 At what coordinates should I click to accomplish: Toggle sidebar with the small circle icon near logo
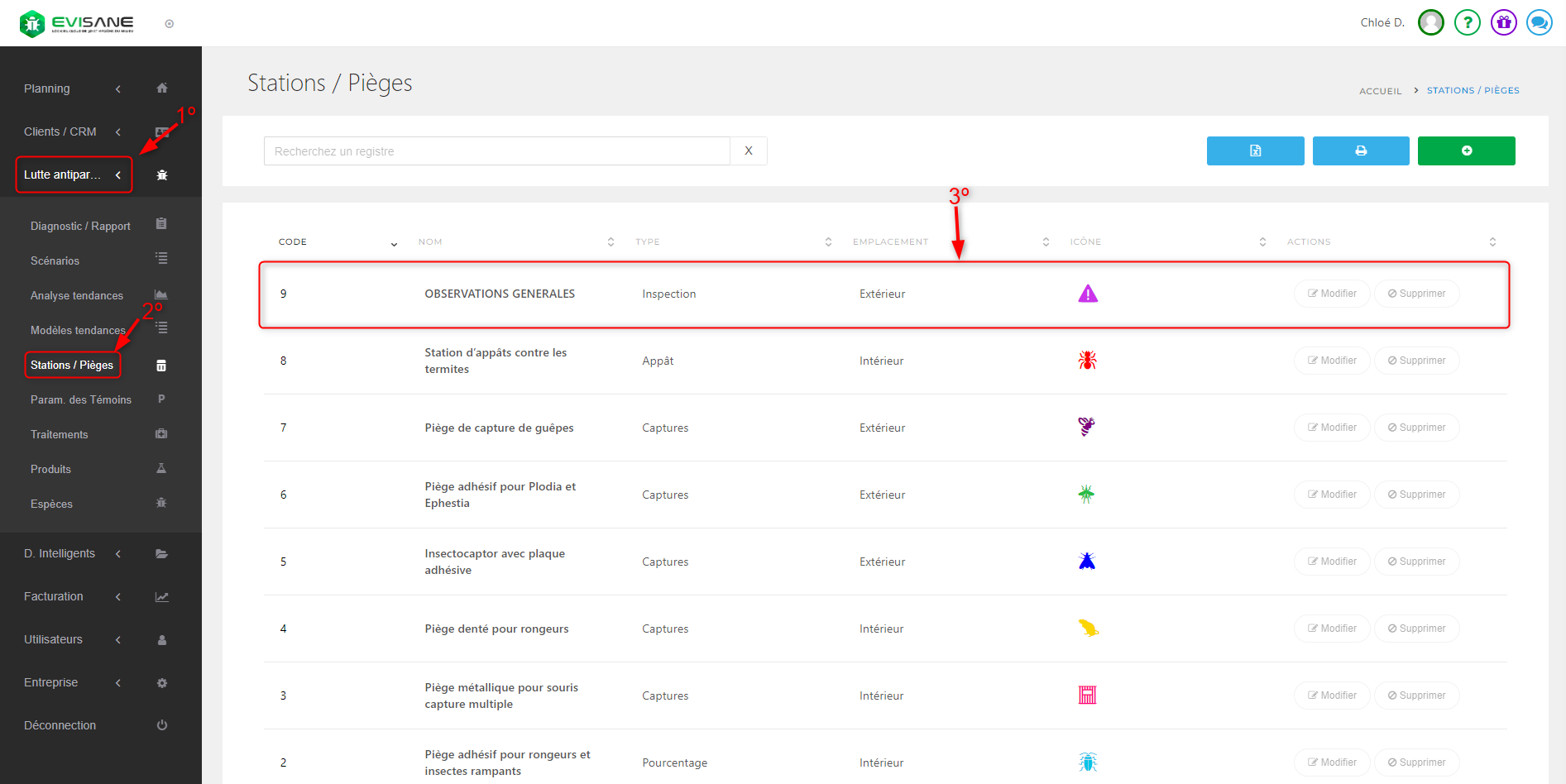(x=170, y=24)
